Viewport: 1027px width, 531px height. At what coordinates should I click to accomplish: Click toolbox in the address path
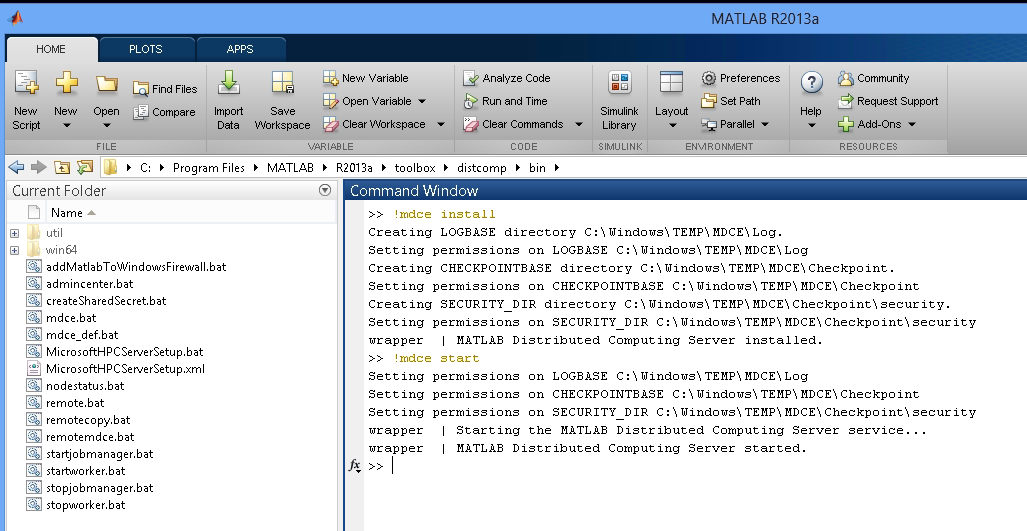(x=415, y=168)
